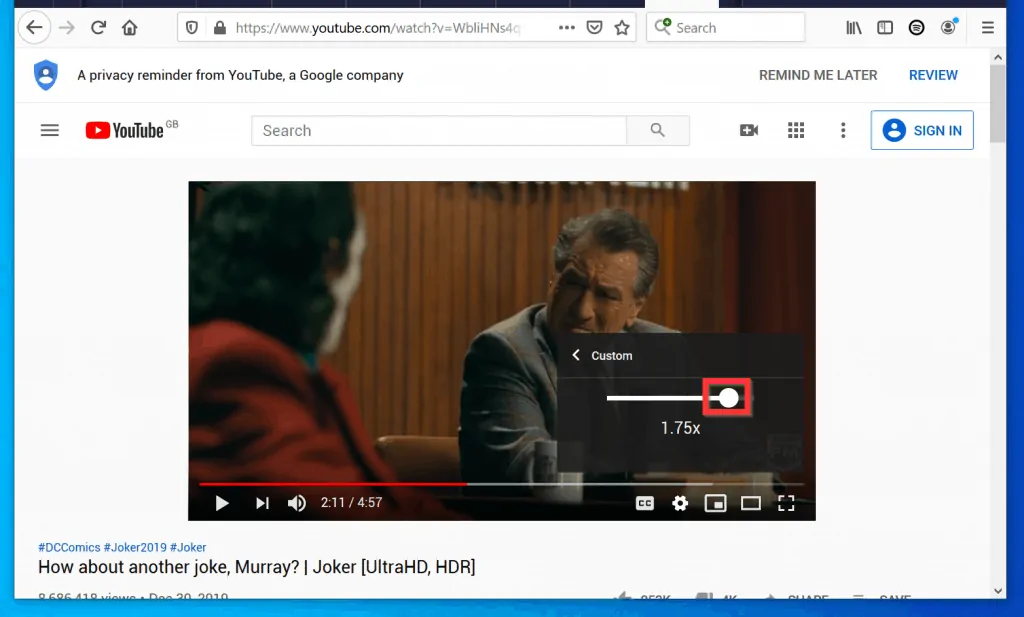Open tracking protection shield in address bar

click(191, 28)
